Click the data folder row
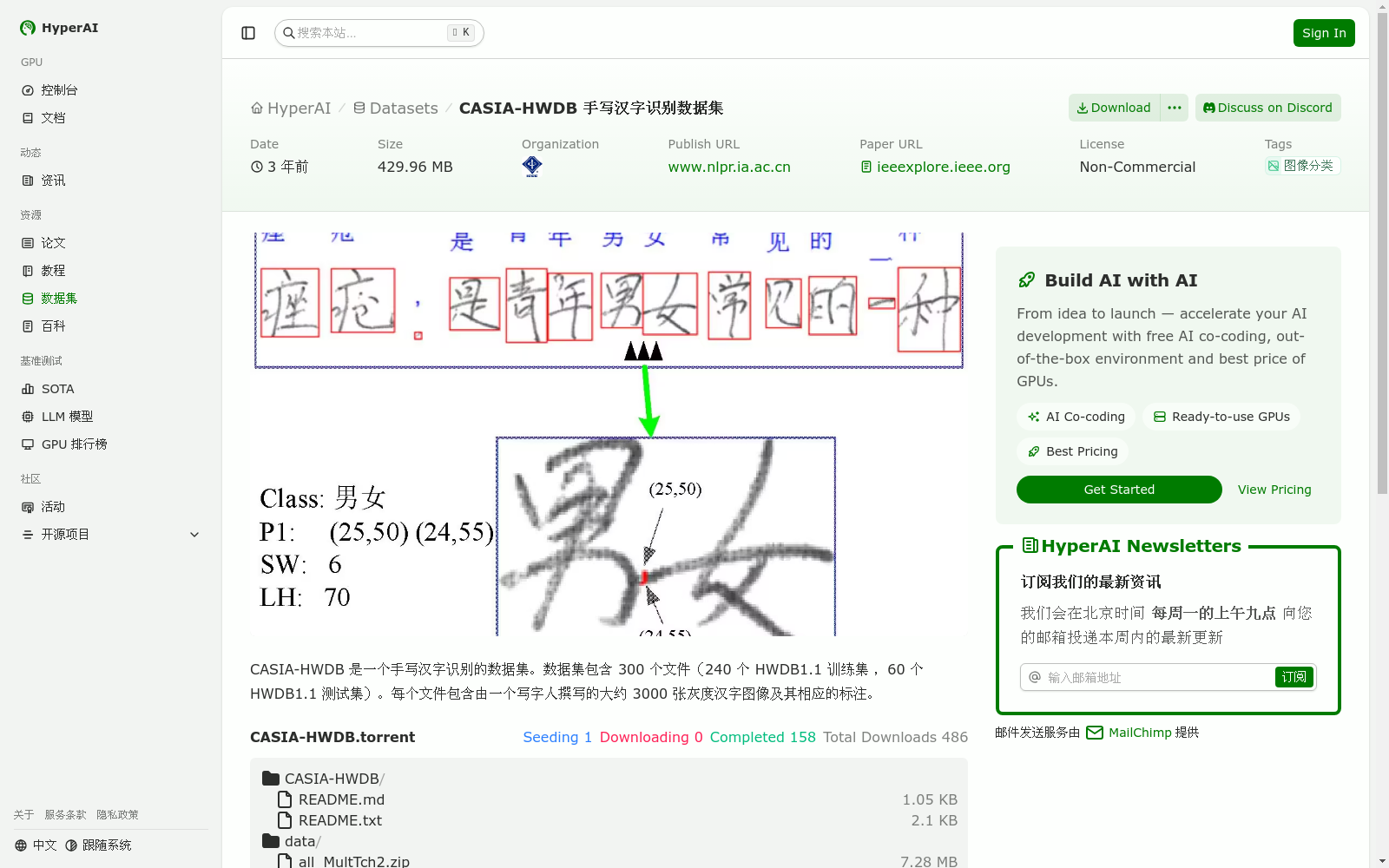1389x868 pixels. pyautogui.click(x=609, y=841)
